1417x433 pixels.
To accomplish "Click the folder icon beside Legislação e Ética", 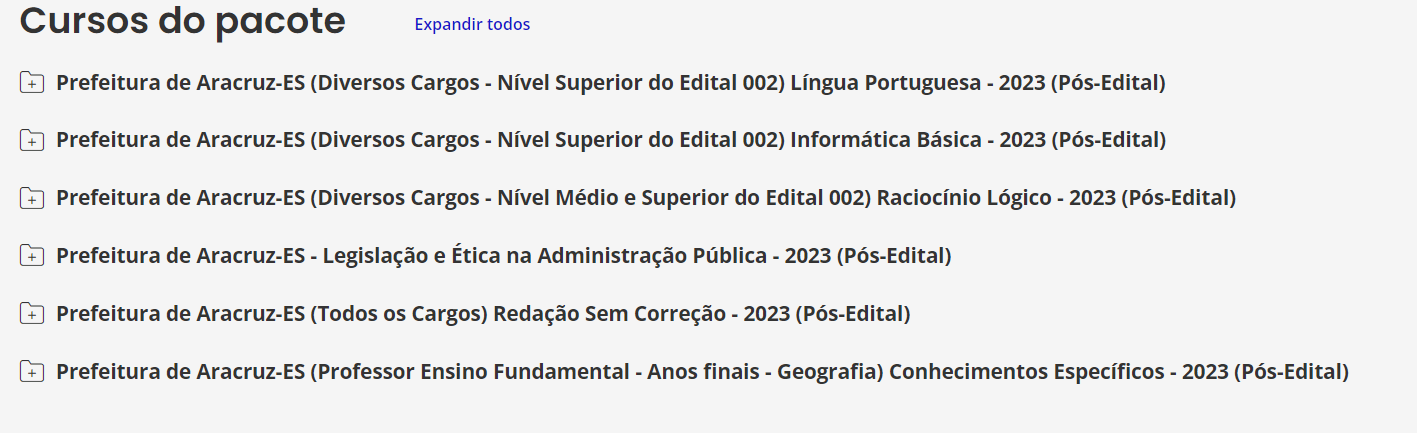I will coord(32,257).
